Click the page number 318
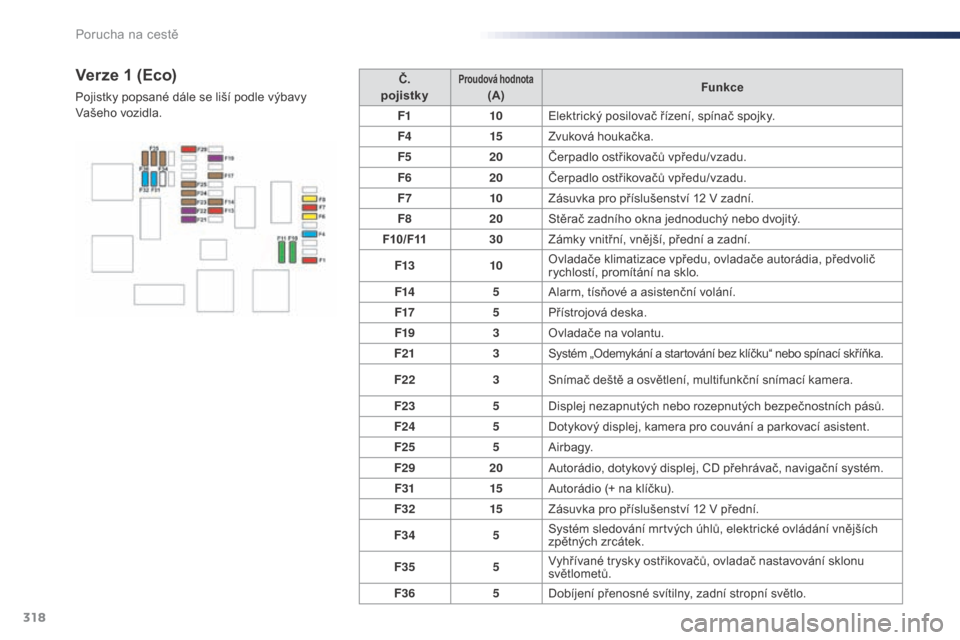 point(34,617)
